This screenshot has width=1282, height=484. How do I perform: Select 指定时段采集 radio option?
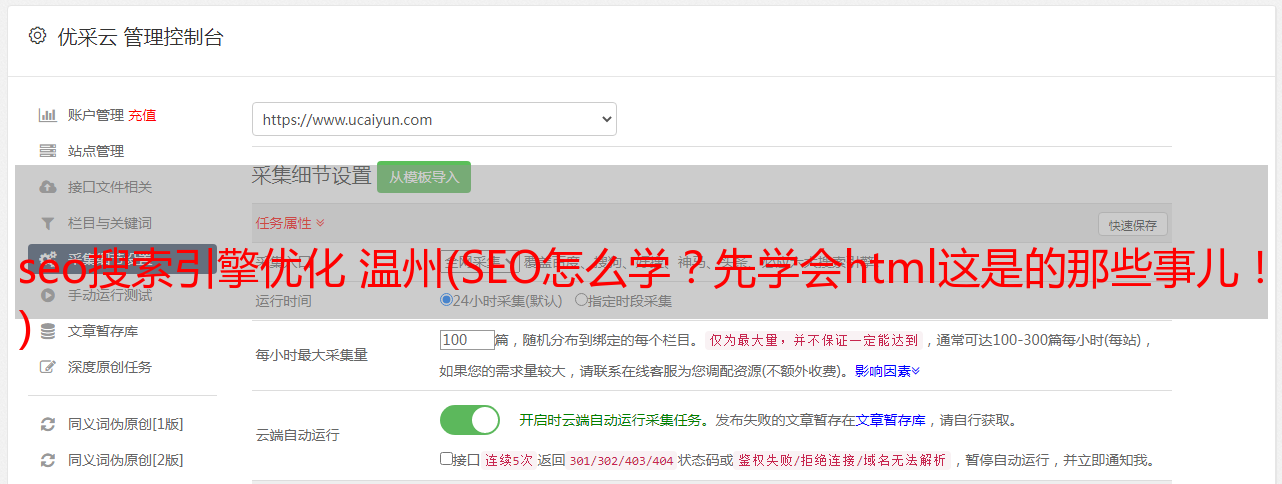(581, 300)
